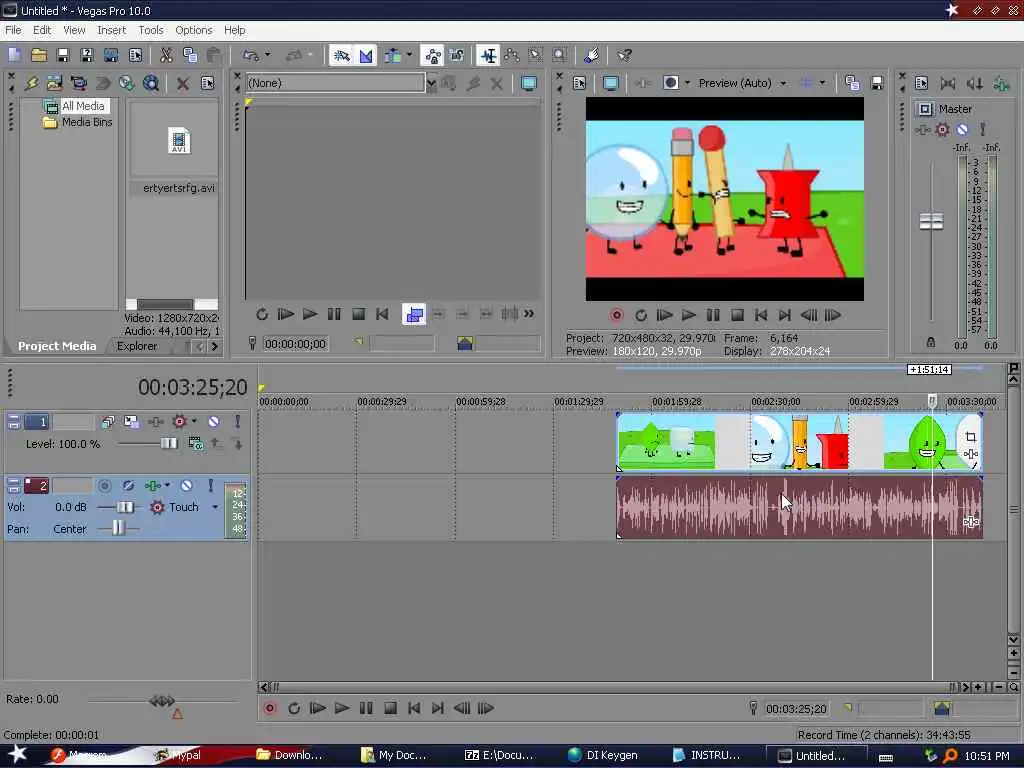Mute audio track 2
Image resolution: width=1024 pixels, height=768 pixels.
[x=187, y=485]
